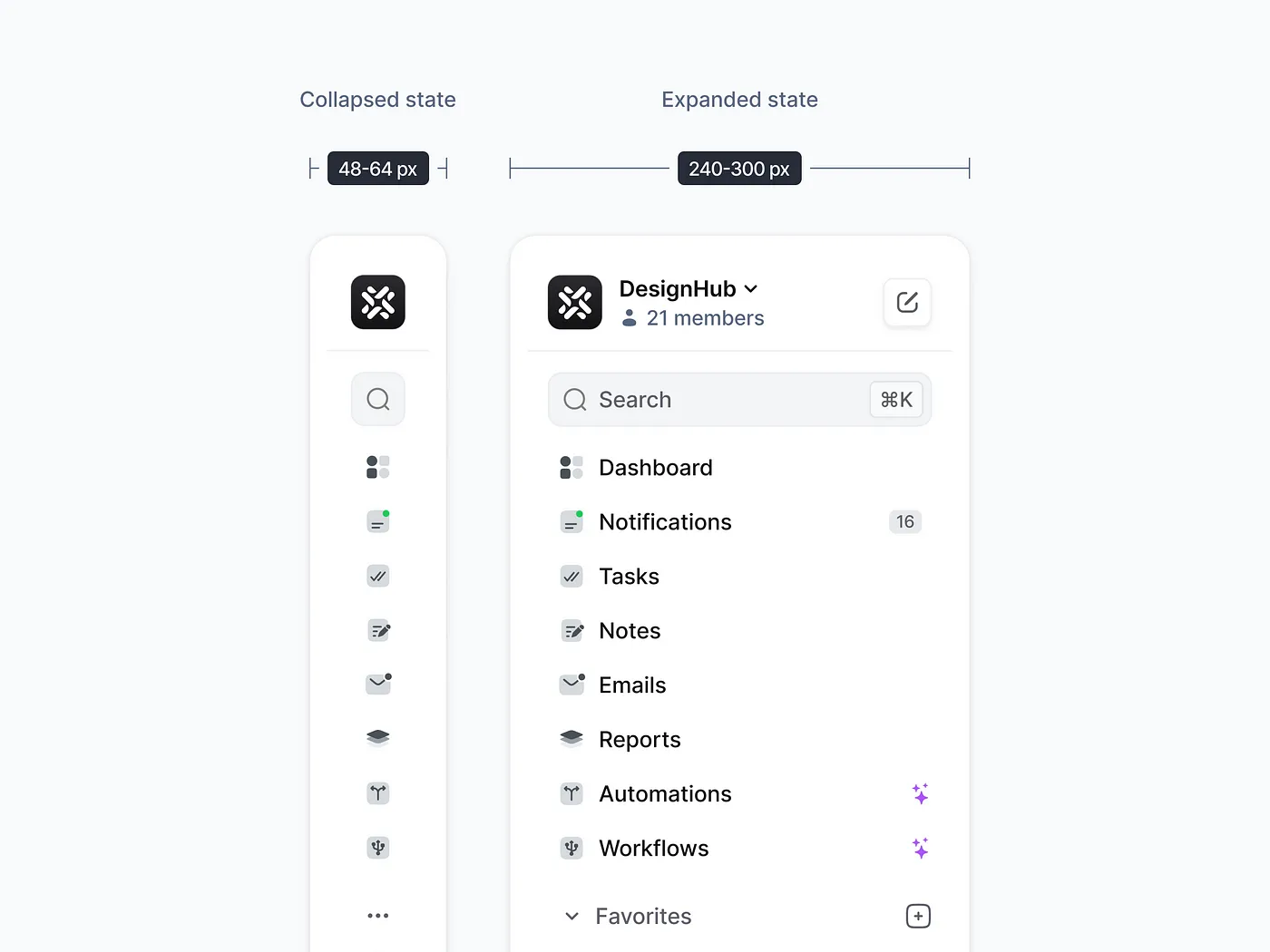Select Reports layers icon in collapsed sidebar

point(378,738)
